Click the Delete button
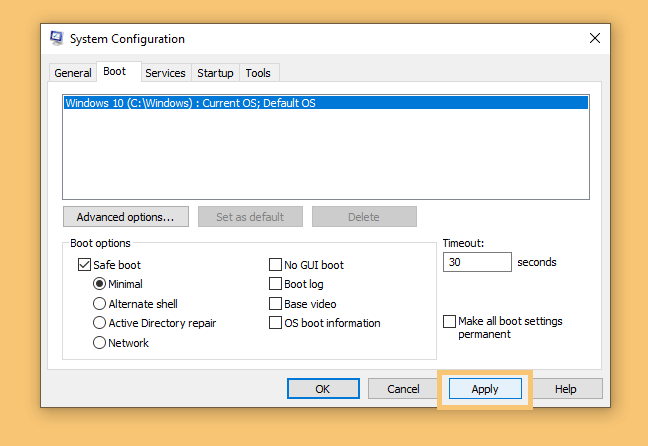648x446 pixels. 364,217
